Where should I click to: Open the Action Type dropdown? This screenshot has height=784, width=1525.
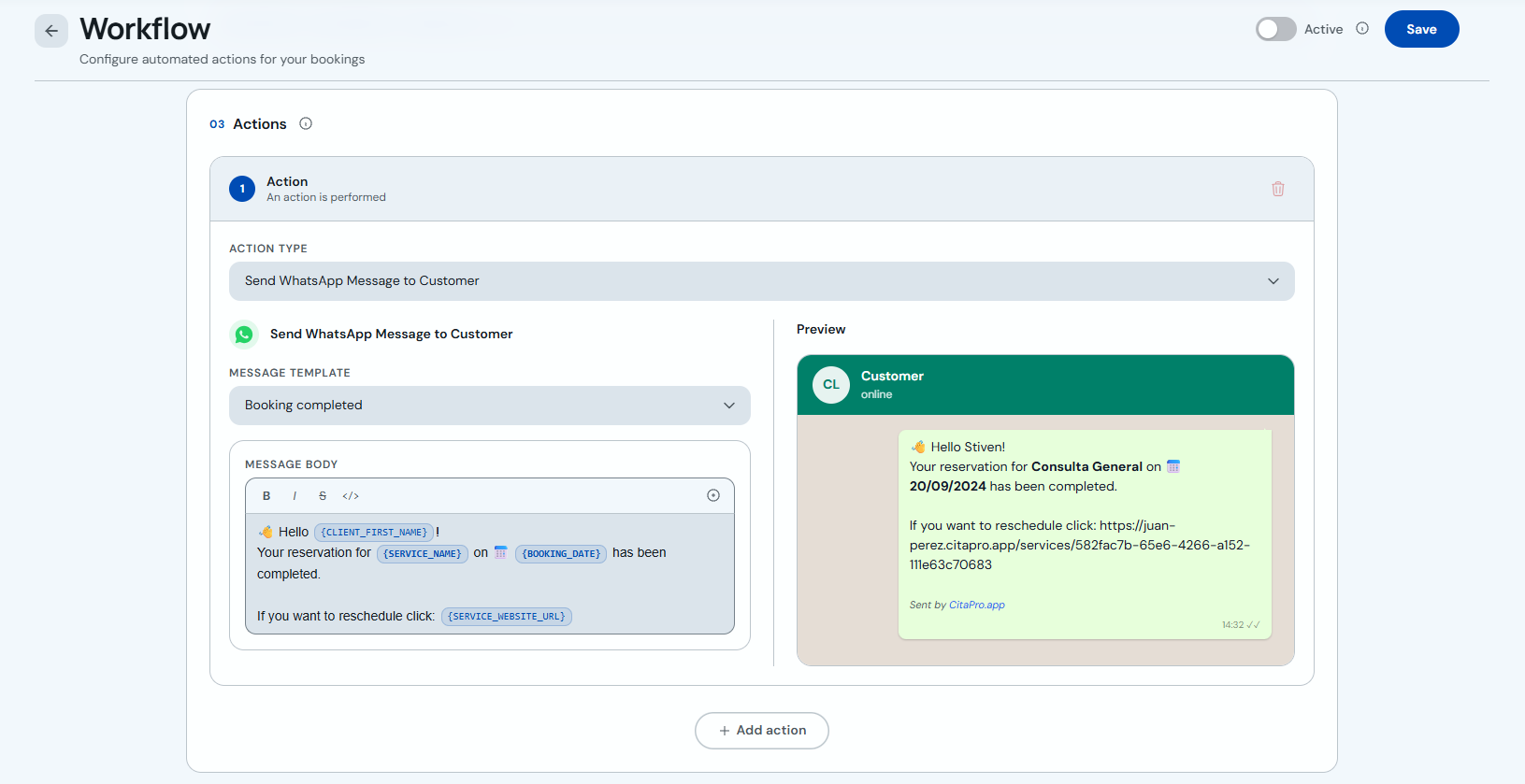[x=761, y=281]
